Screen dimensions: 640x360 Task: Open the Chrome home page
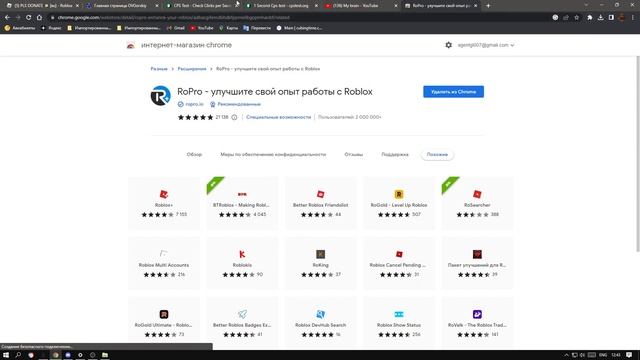click(39, 18)
